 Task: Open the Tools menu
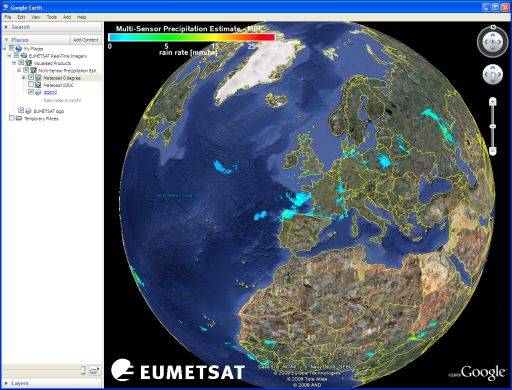(52, 17)
